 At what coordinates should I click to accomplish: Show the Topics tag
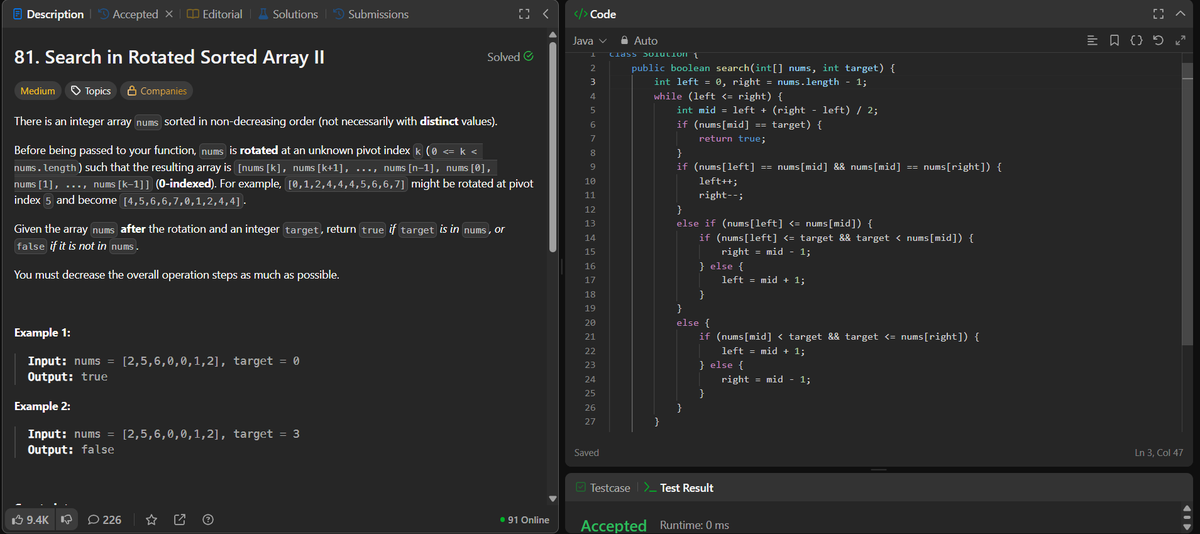(x=90, y=91)
